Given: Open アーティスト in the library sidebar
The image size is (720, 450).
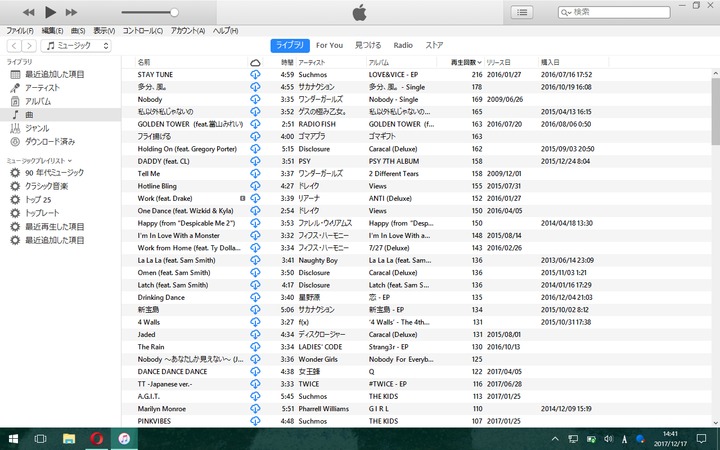Looking at the screenshot, I should 42,88.
